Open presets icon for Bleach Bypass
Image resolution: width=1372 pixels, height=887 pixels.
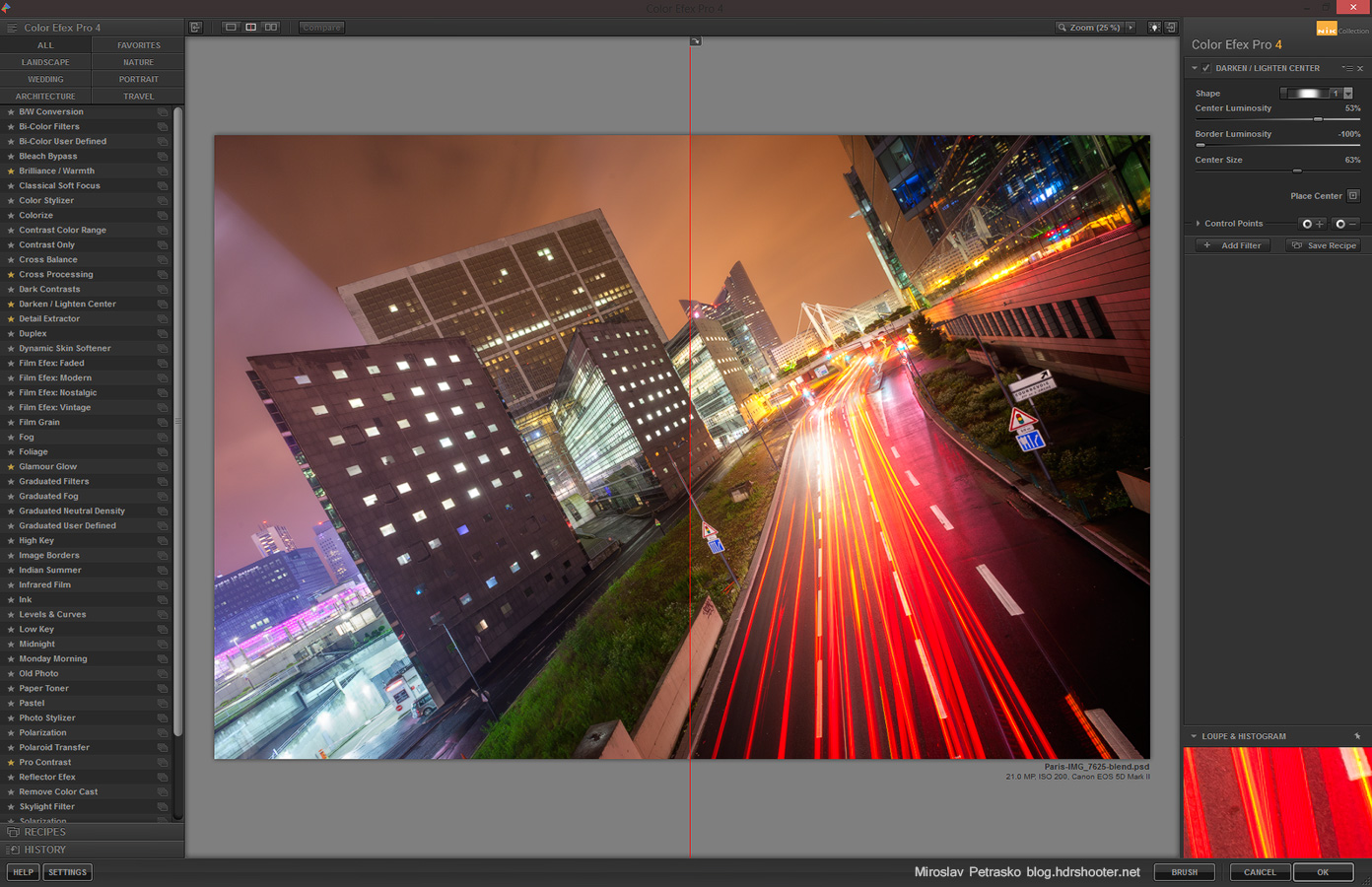[x=163, y=157]
